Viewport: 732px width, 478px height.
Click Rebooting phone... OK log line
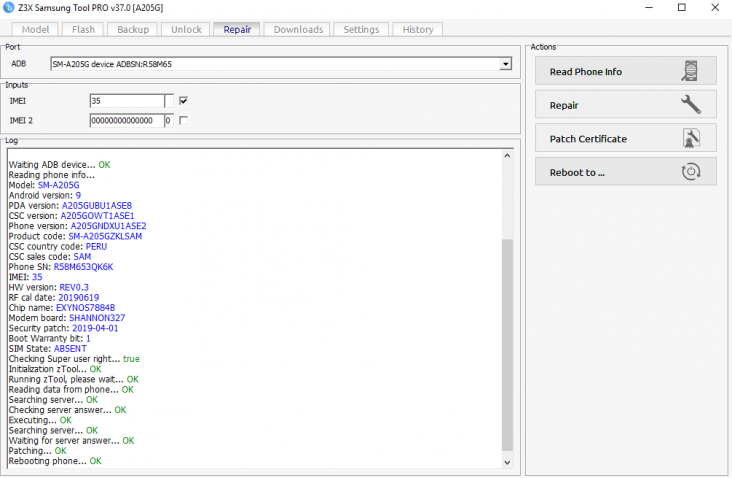(55, 461)
